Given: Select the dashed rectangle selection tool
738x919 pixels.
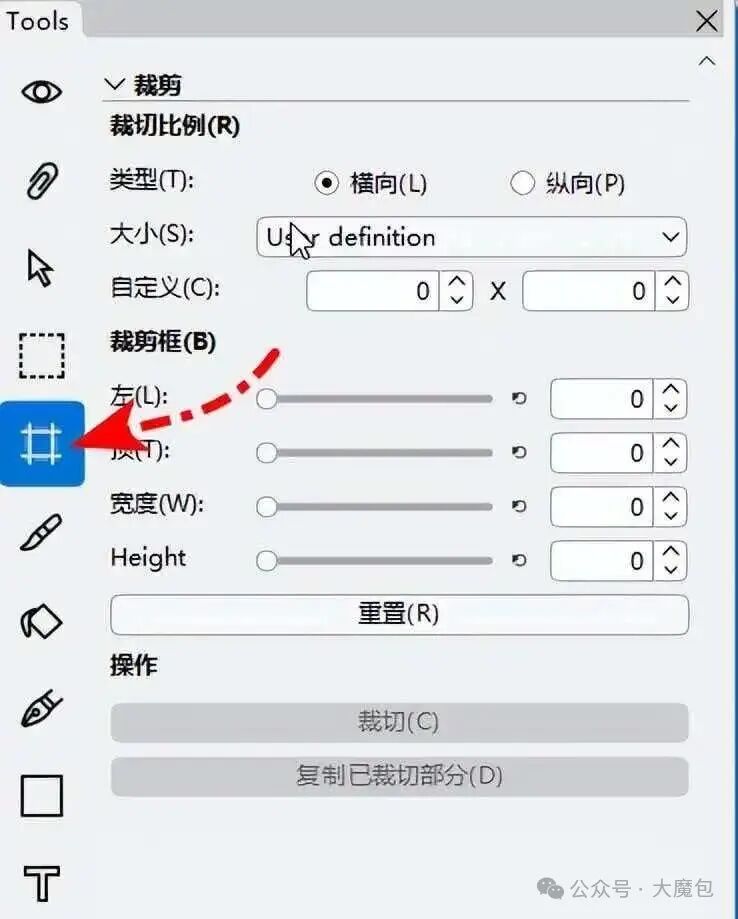Looking at the screenshot, I should click(42, 356).
